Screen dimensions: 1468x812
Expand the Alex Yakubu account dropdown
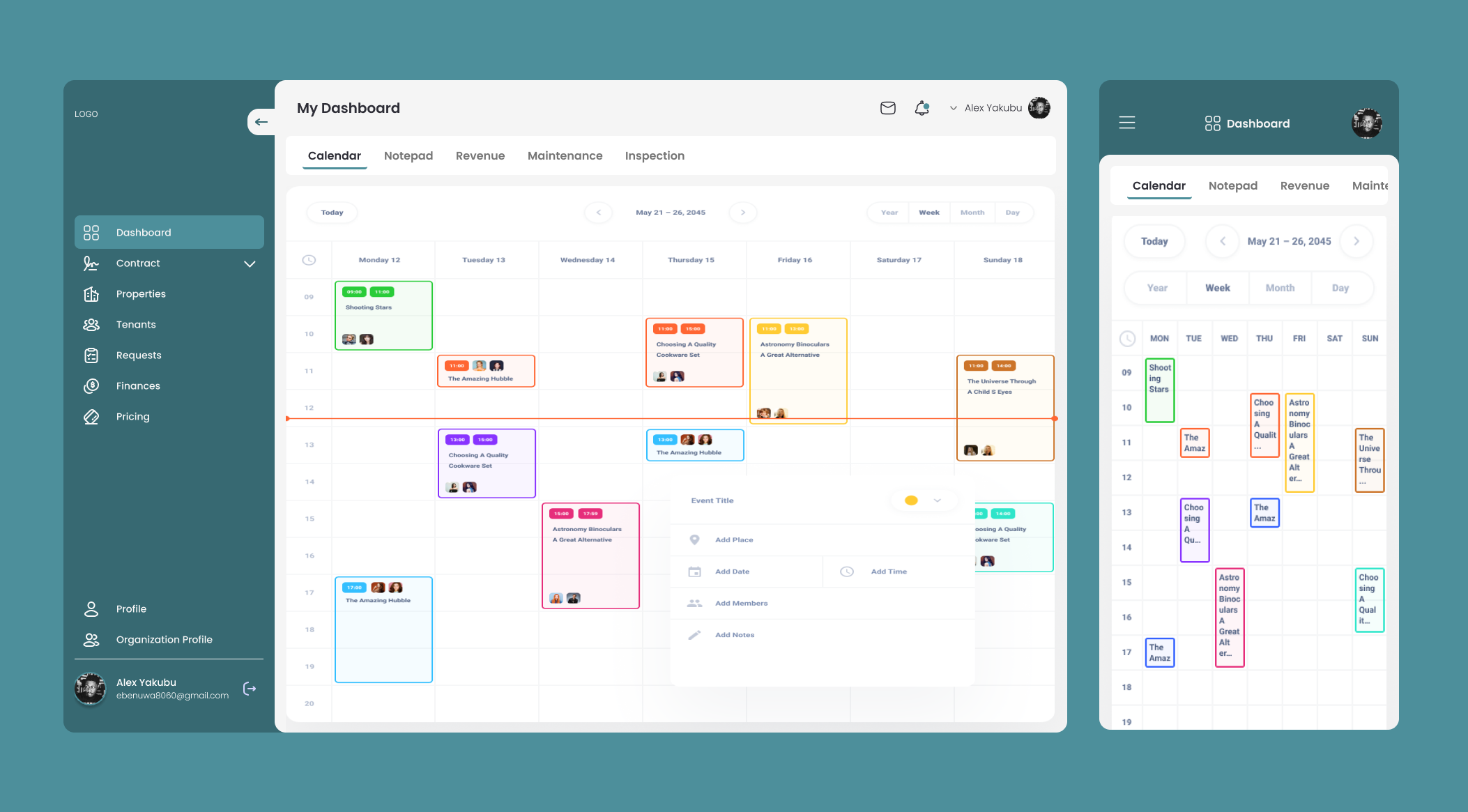tap(952, 108)
